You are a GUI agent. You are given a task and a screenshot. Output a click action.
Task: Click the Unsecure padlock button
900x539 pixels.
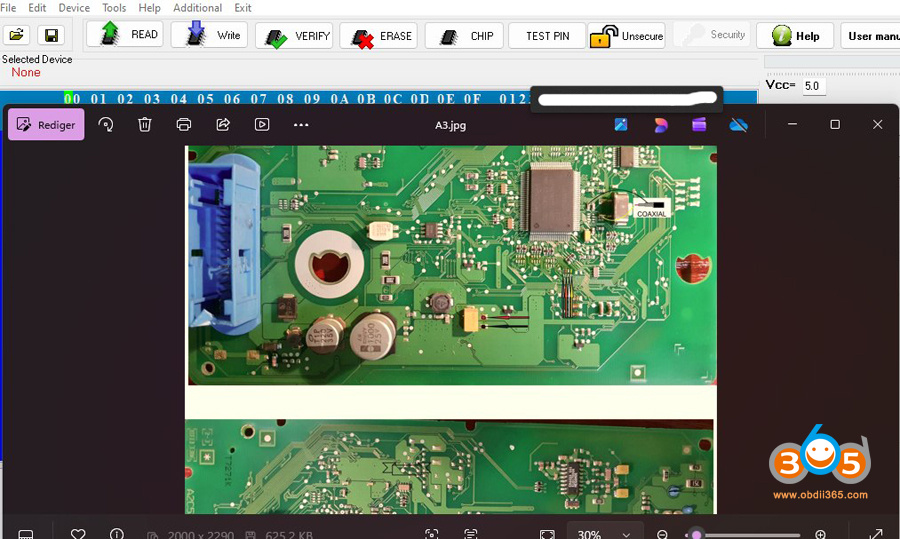626,36
